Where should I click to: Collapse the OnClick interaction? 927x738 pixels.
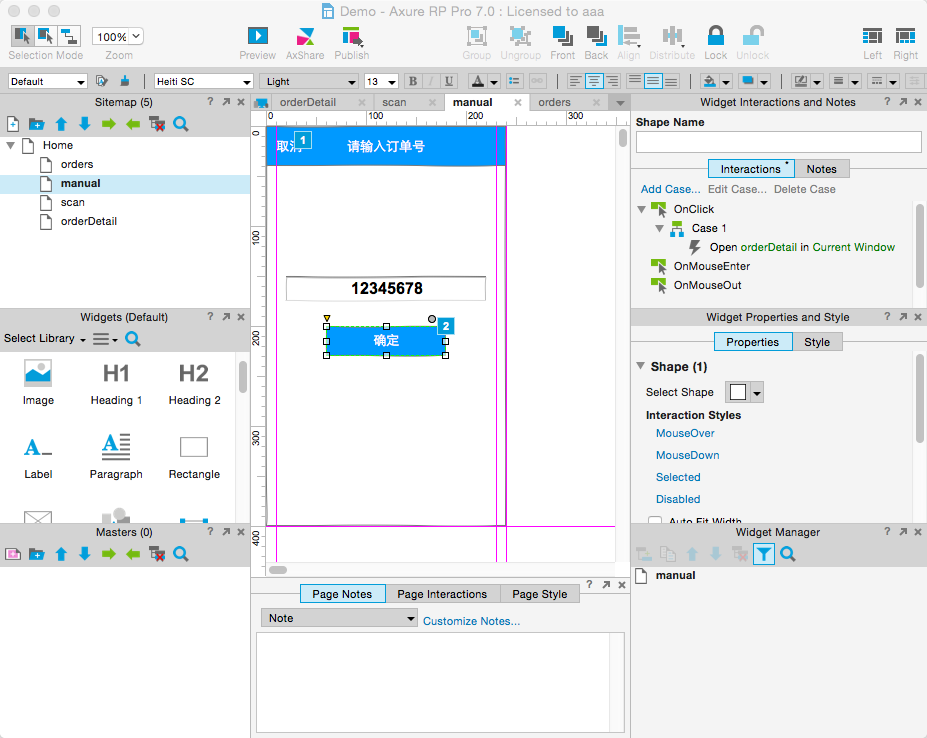pyautogui.click(x=642, y=209)
